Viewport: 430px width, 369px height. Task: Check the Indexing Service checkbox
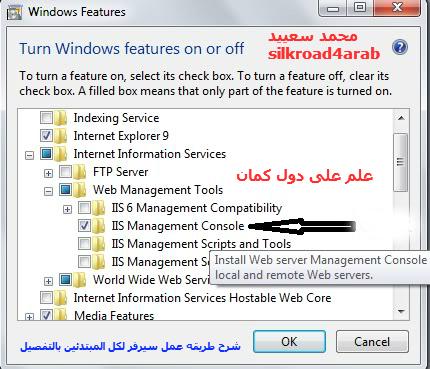pos(46,118)
